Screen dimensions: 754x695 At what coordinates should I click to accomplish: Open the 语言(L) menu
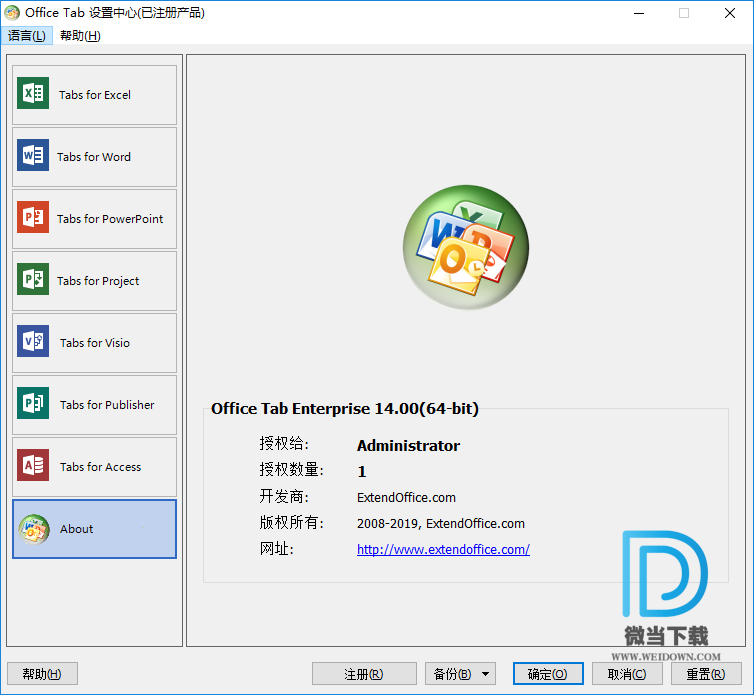[26, 36]
